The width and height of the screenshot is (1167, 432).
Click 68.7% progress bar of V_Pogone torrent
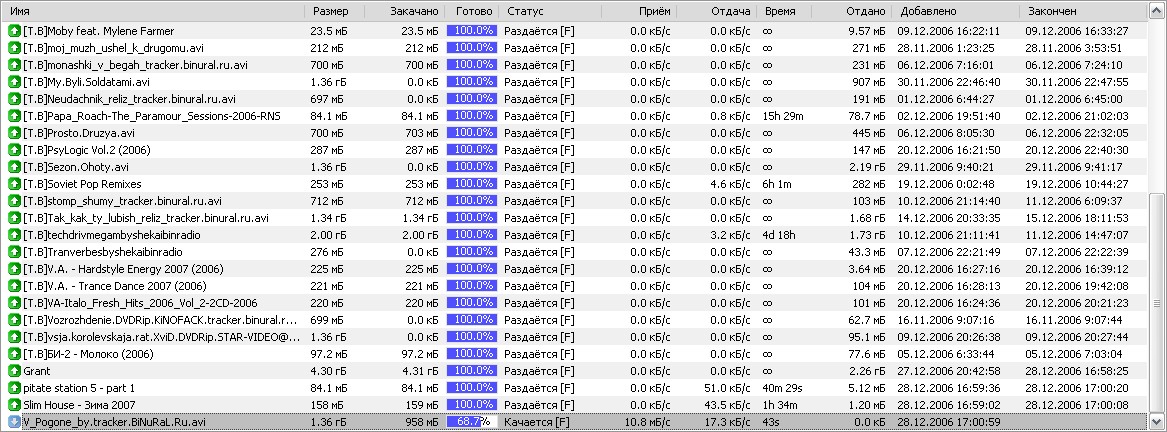click(471, 422)
